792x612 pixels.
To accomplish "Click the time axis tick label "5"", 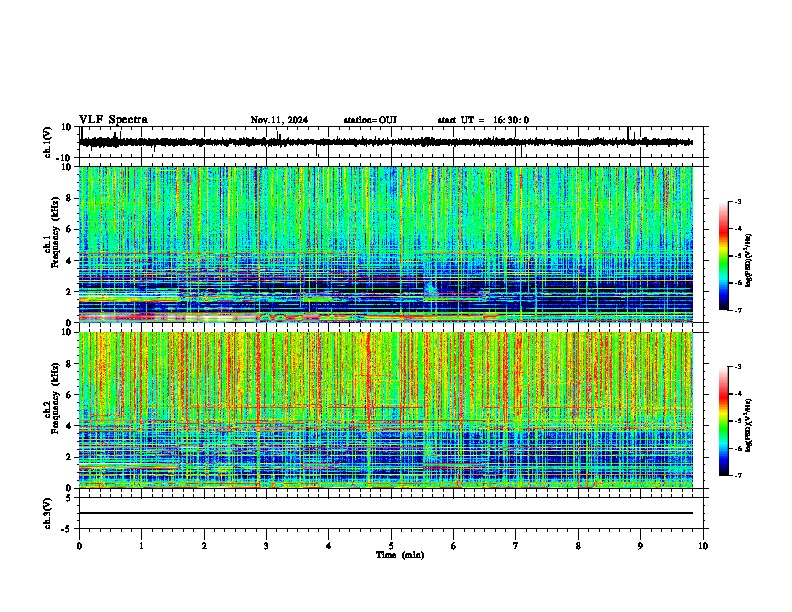I will 391,546.
